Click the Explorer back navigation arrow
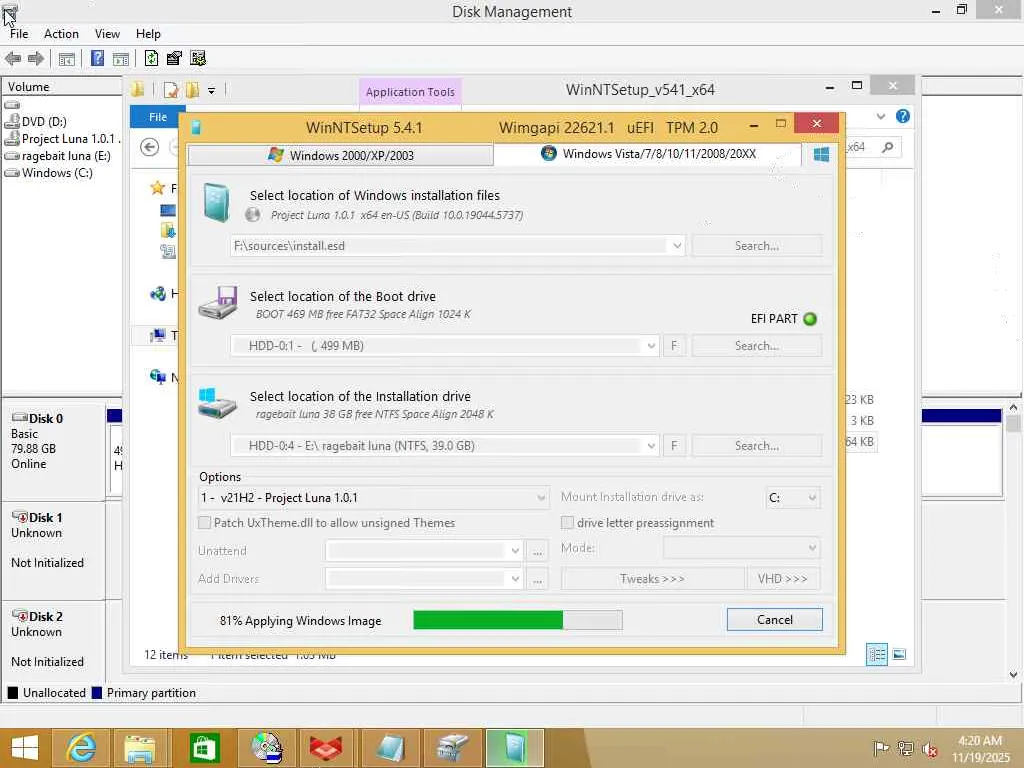 pos(150,148)
